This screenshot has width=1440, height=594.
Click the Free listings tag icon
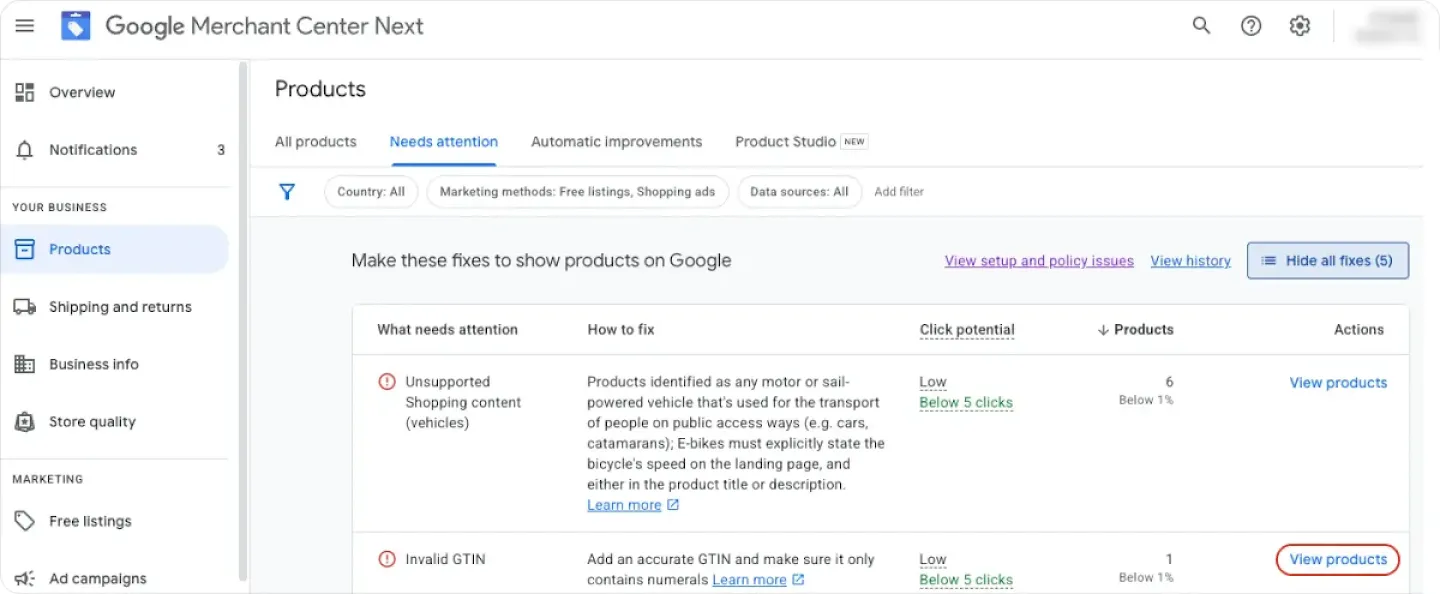click(25, 521)
